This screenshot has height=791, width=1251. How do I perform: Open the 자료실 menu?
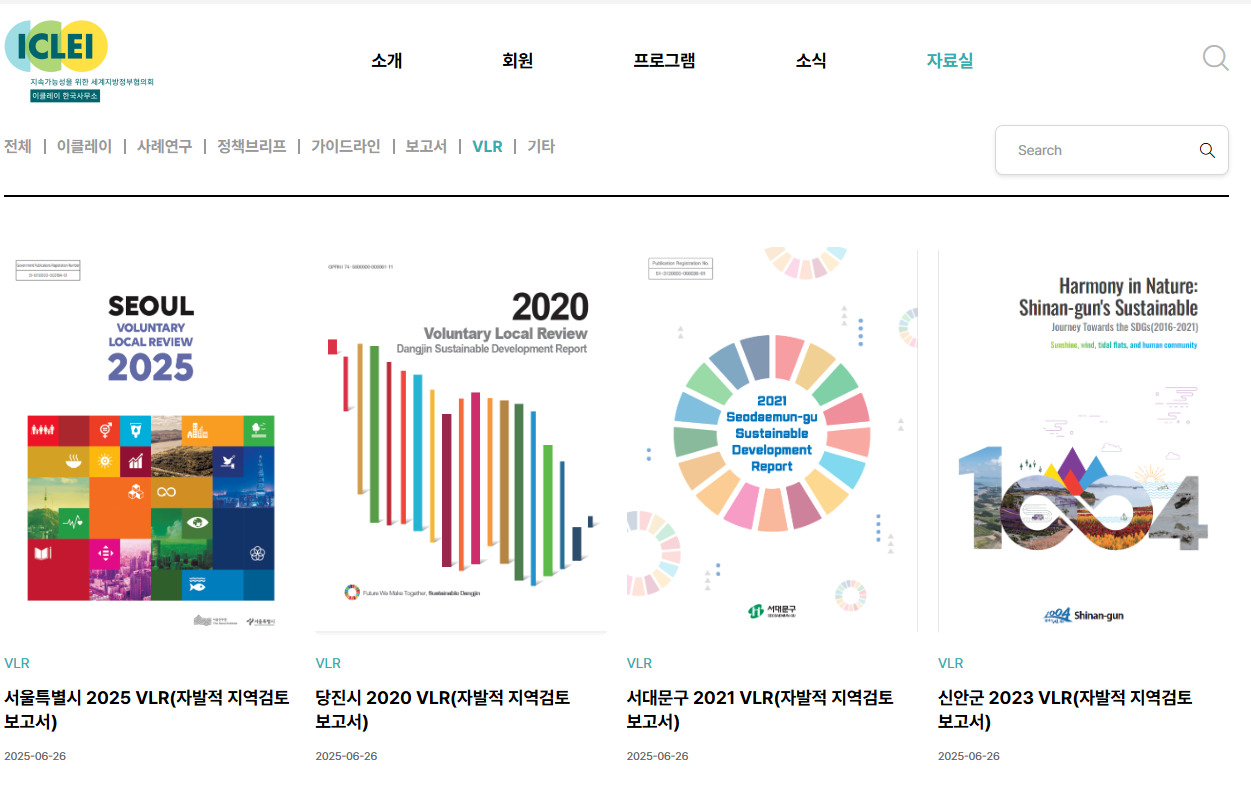click(x=949, y=60)
